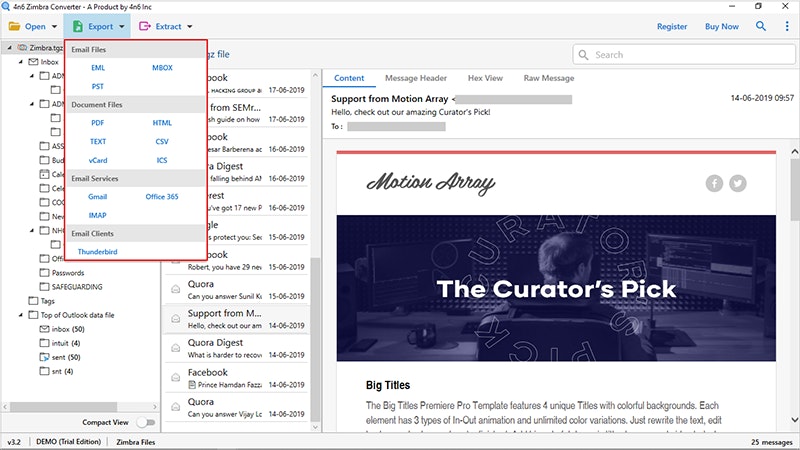
Task: Choose ICS export format
Action: [162, 160]
